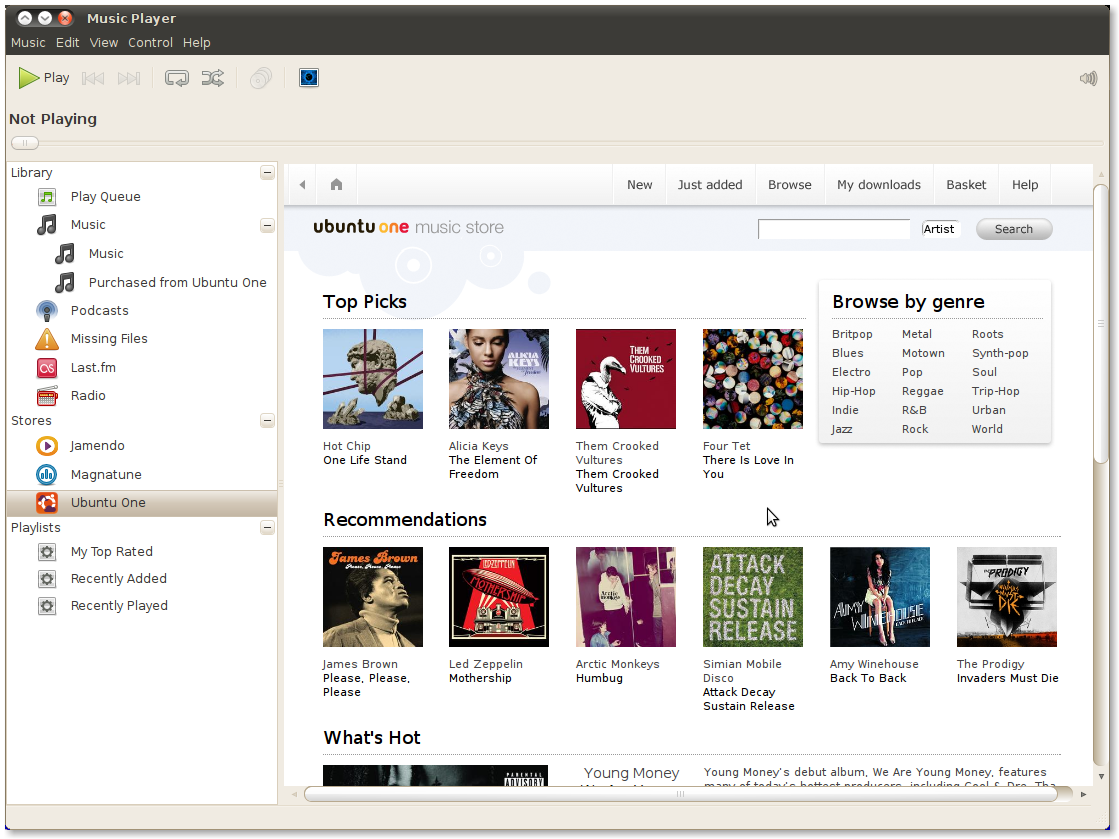Browse the Britpop genre
Screen dimensions: 1119x839
[851, 334]
